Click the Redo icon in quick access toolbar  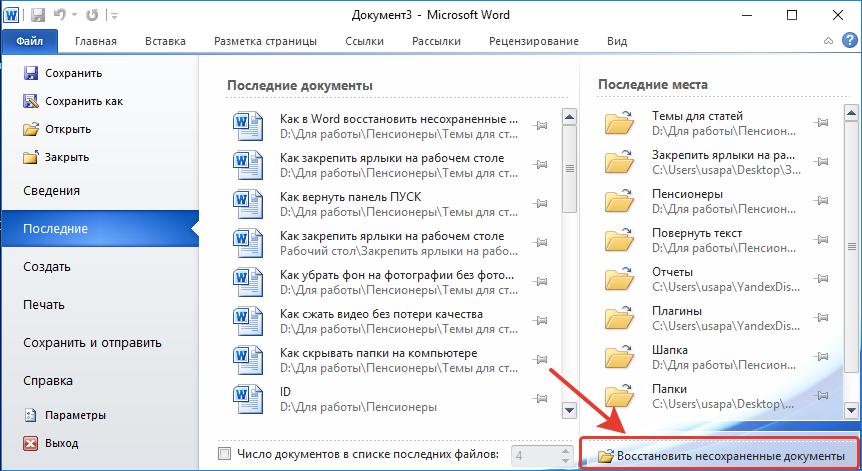pos(93,15)
